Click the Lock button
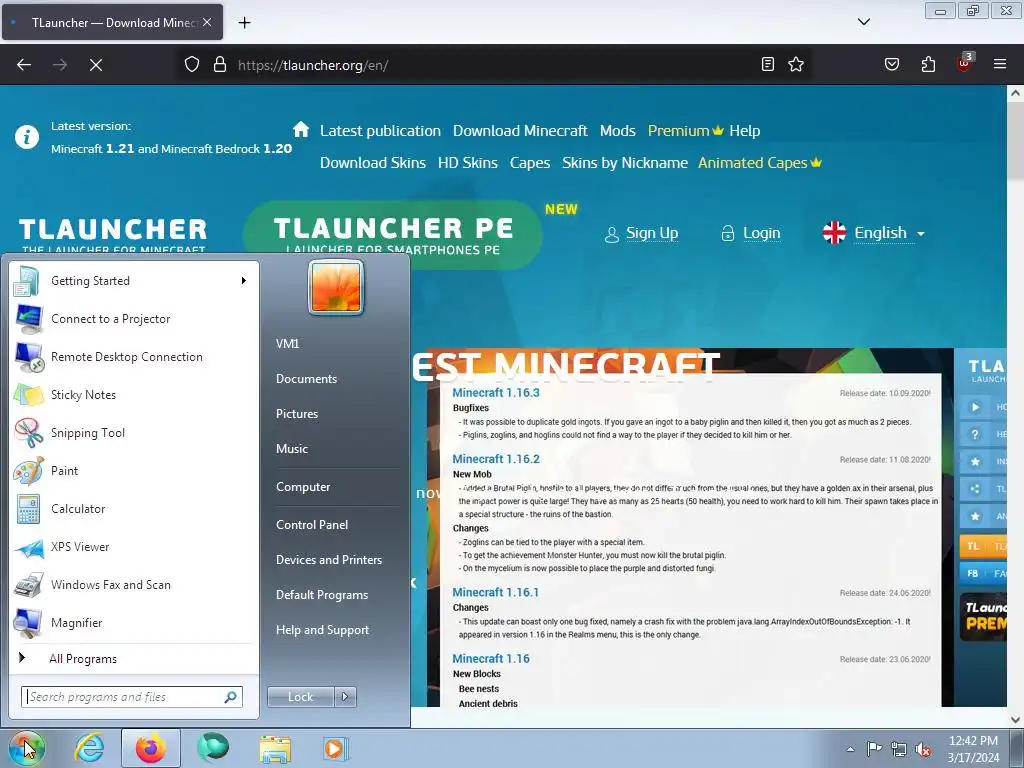 click(x=300, y=697)
